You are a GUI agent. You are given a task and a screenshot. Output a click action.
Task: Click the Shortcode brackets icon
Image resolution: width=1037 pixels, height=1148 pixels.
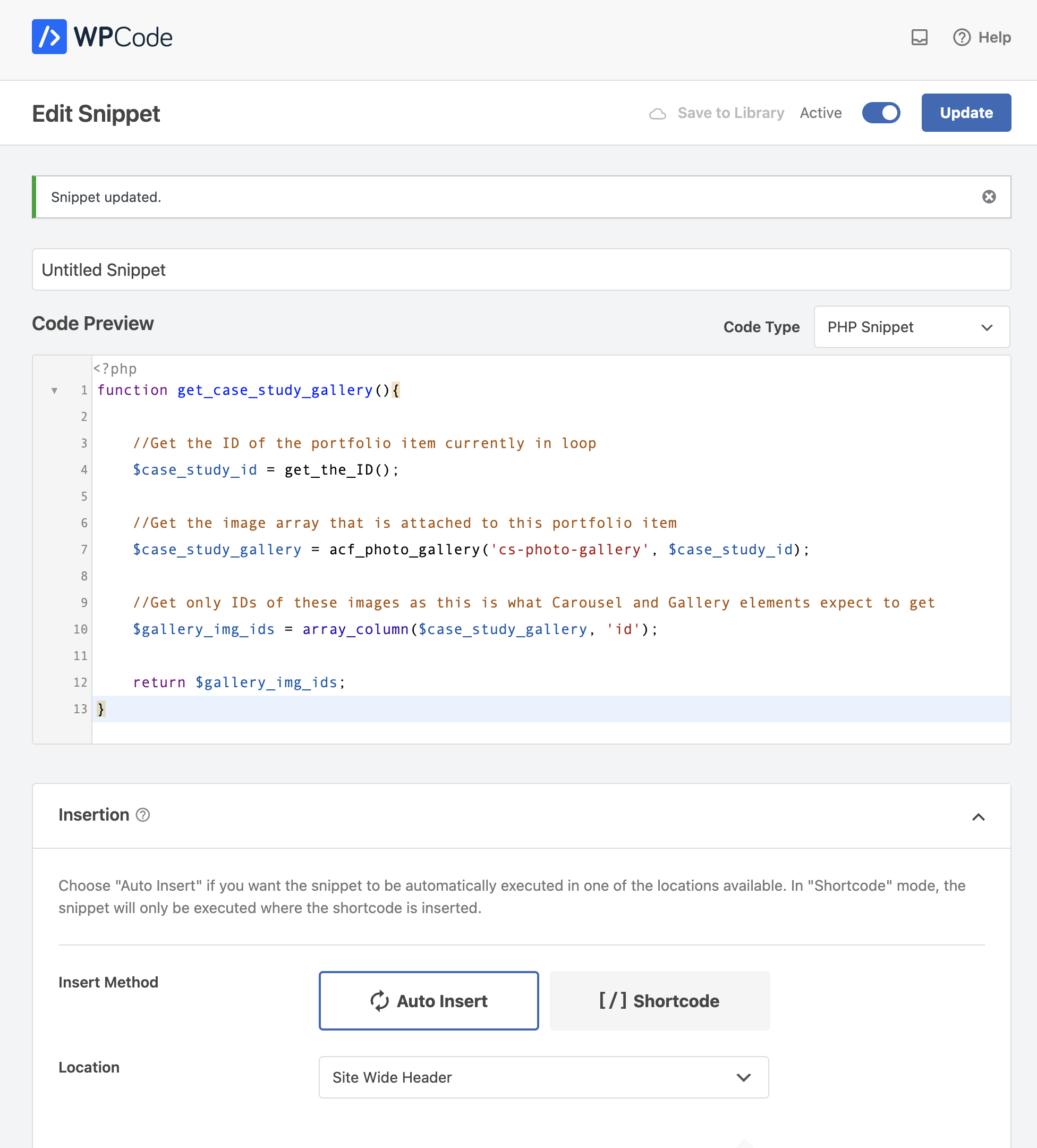pos(613,1000)
